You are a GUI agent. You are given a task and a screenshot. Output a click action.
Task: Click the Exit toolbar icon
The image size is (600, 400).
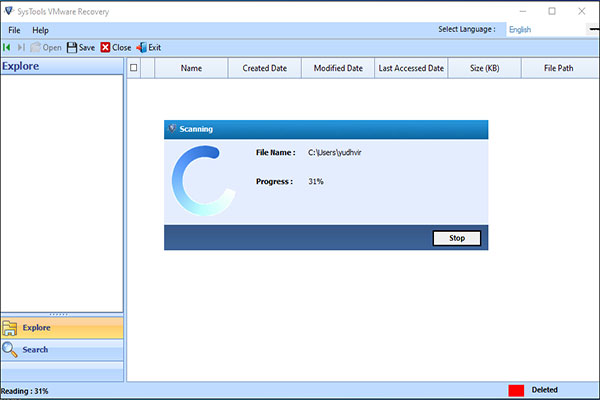142,47
